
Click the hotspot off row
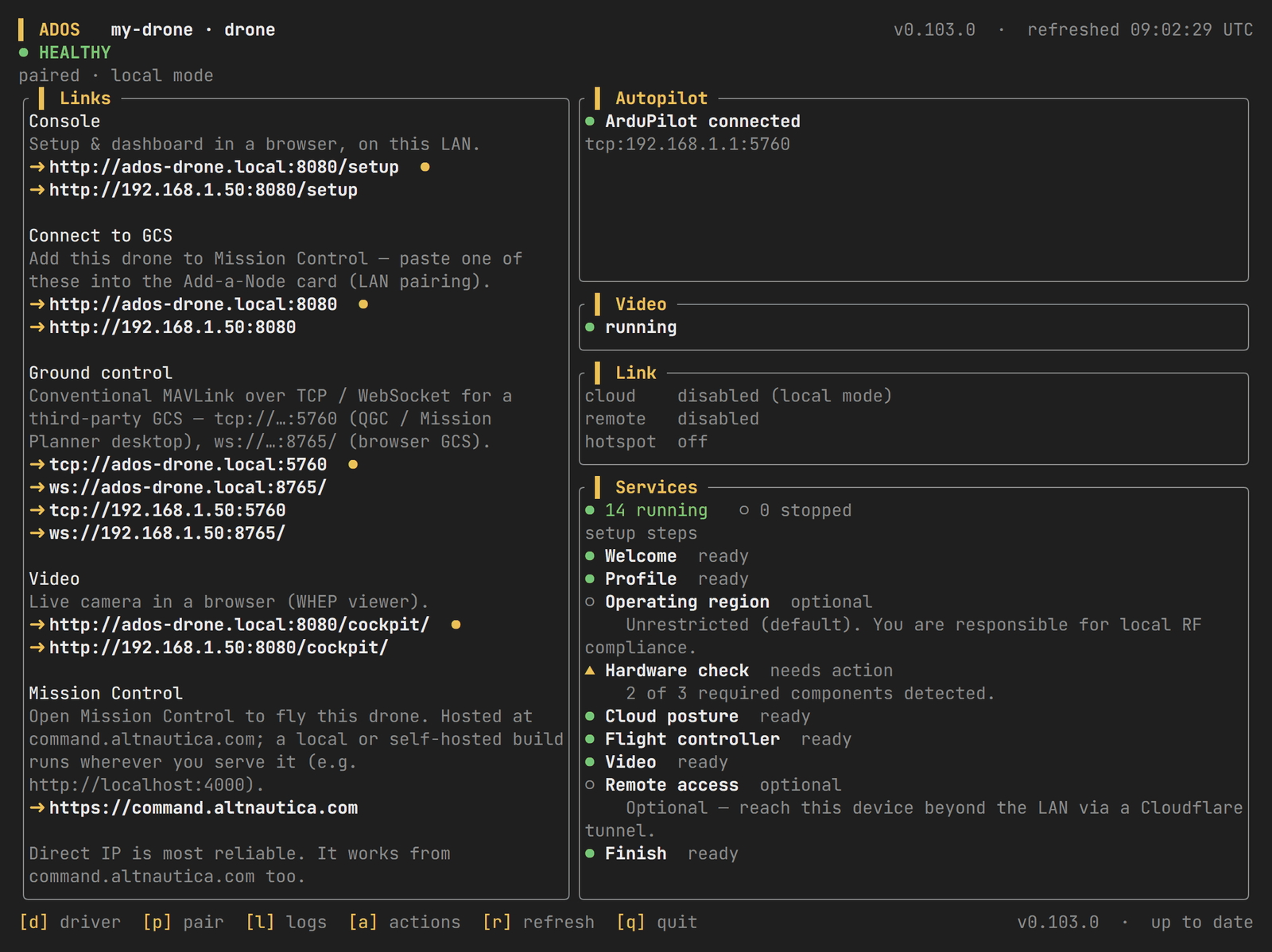(x=646, y=442)
